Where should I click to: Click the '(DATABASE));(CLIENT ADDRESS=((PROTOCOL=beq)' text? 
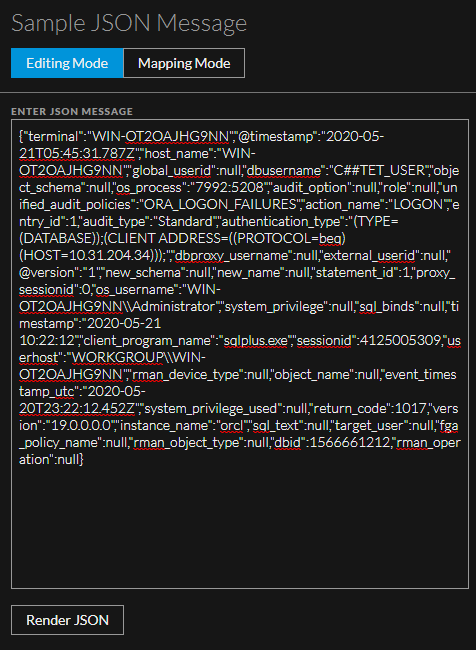click(182, 238)
